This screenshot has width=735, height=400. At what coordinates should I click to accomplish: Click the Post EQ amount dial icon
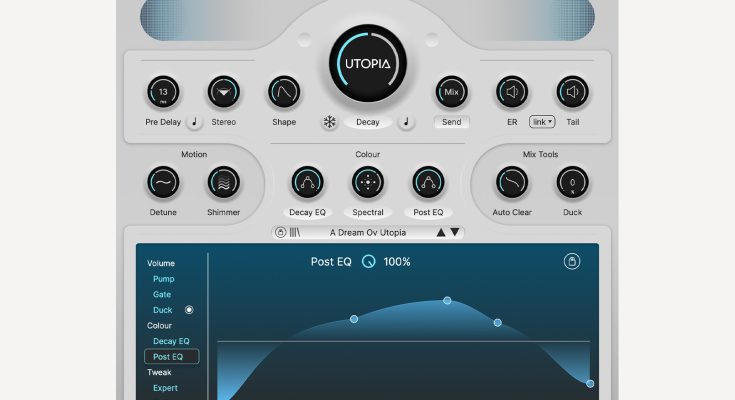pyautogui.click(x=368, y=262)
